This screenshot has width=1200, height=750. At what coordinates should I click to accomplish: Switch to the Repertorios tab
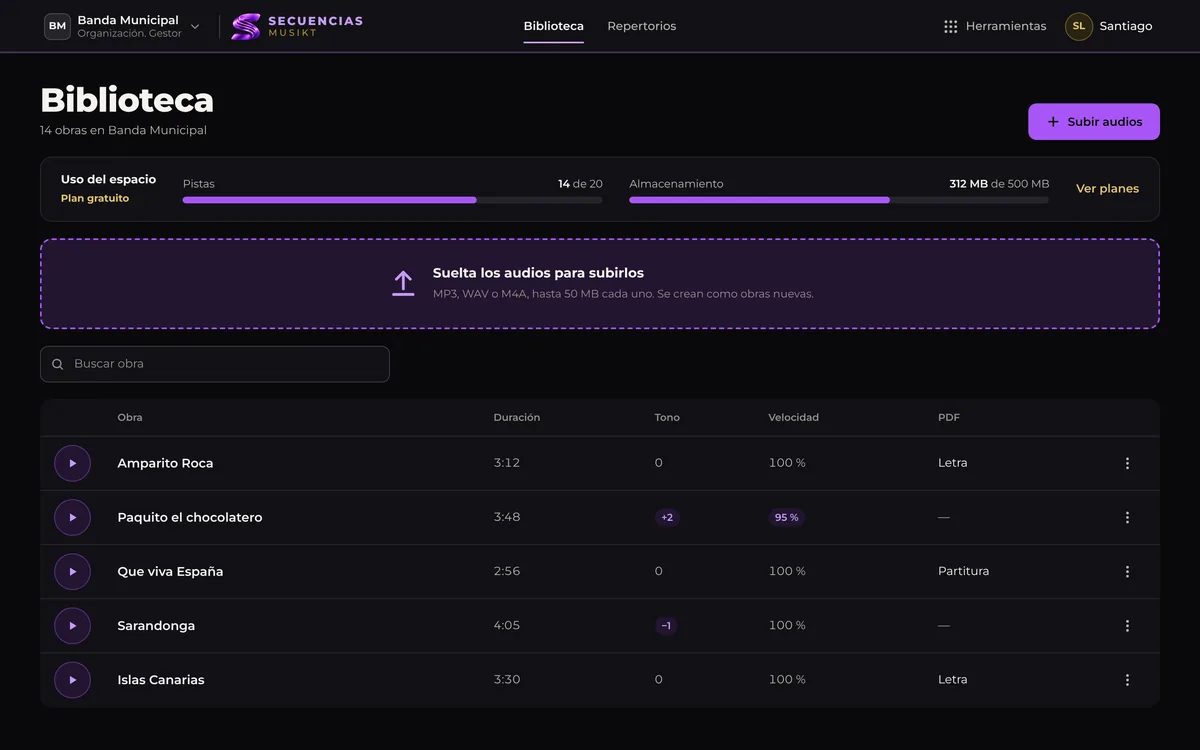click(x=642, y=26)
